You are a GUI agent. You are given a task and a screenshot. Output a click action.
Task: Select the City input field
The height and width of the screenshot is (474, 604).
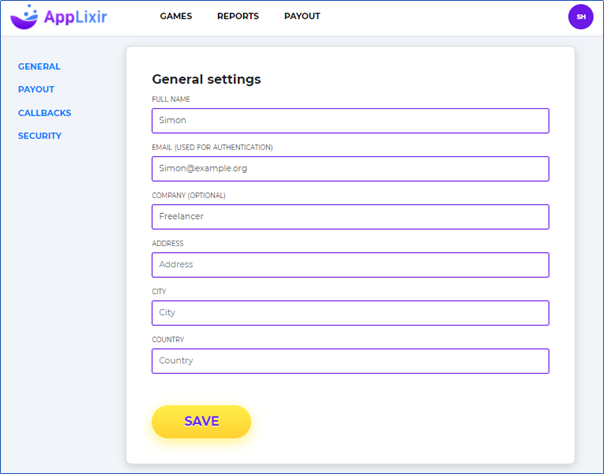350,313
